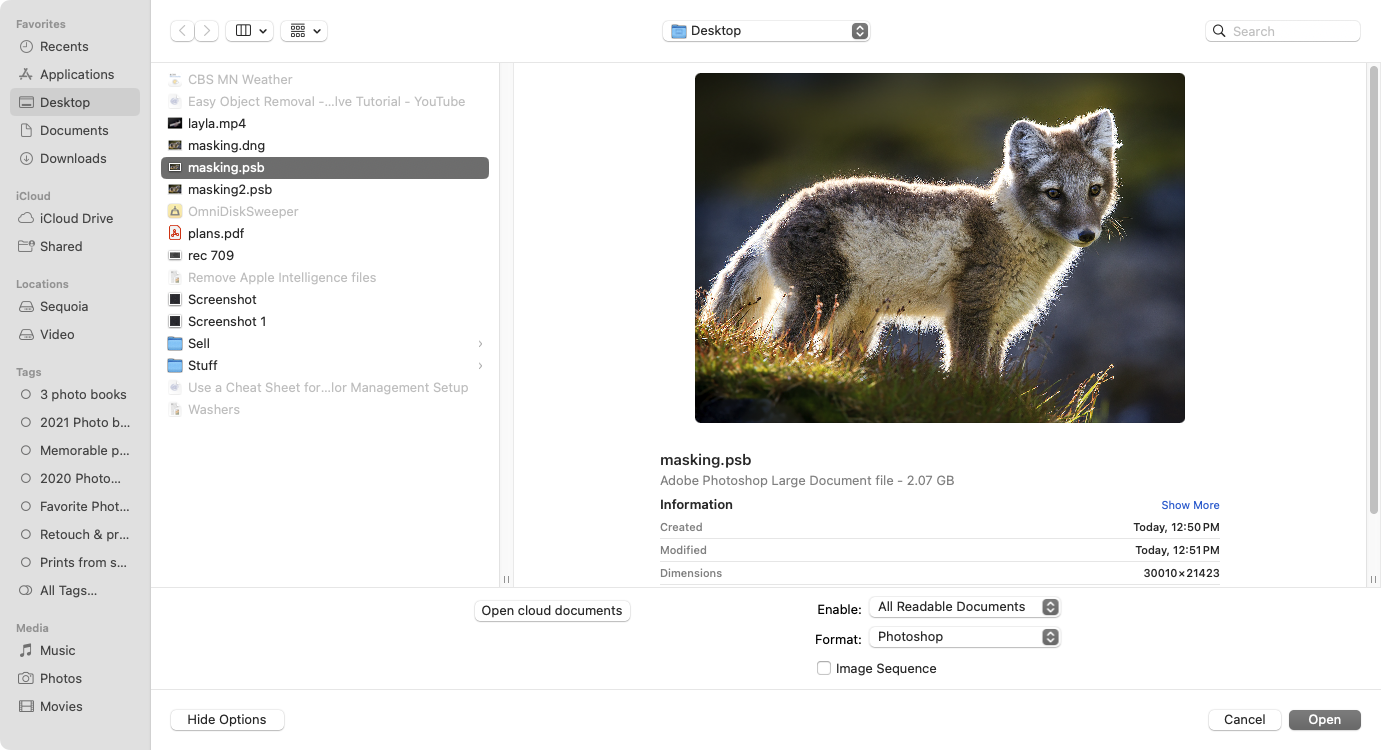Select the masking2.psb file
The width and height of the screenshot is (1381, 750).
click(230, 189)
